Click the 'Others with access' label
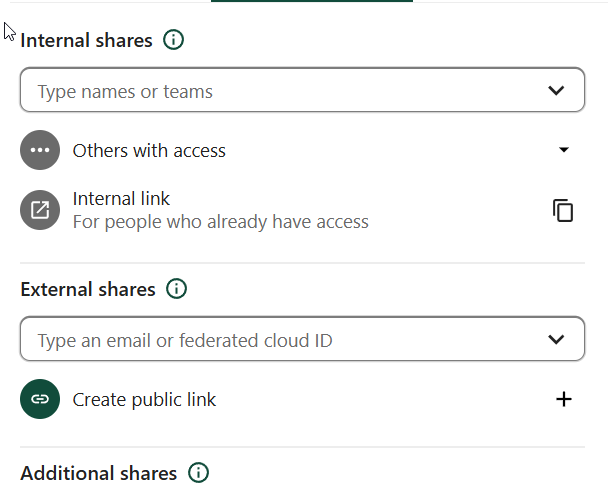The image size is (608, 494). 149,151
